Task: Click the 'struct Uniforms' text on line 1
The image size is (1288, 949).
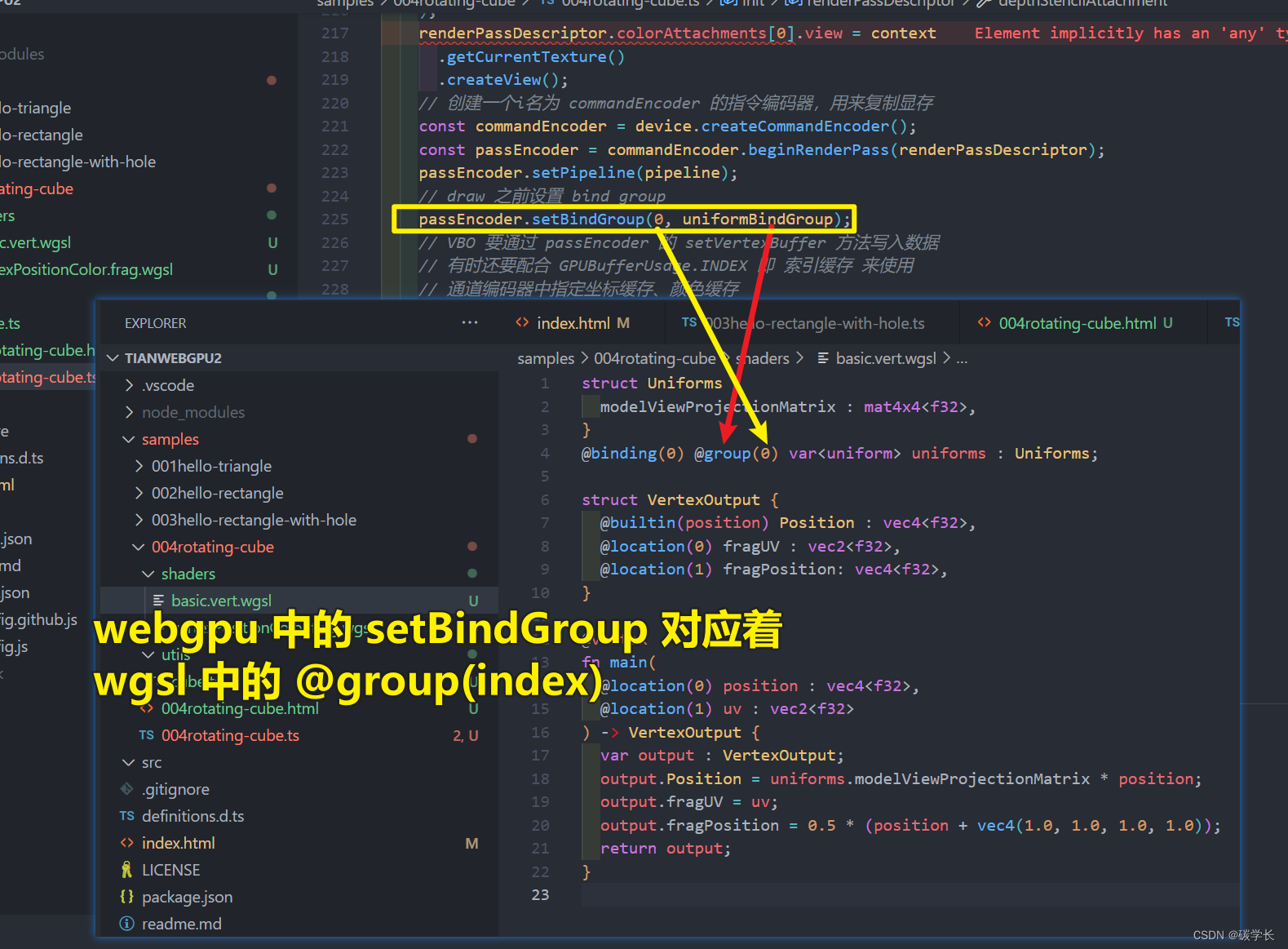Action: [x=652, y=383]
